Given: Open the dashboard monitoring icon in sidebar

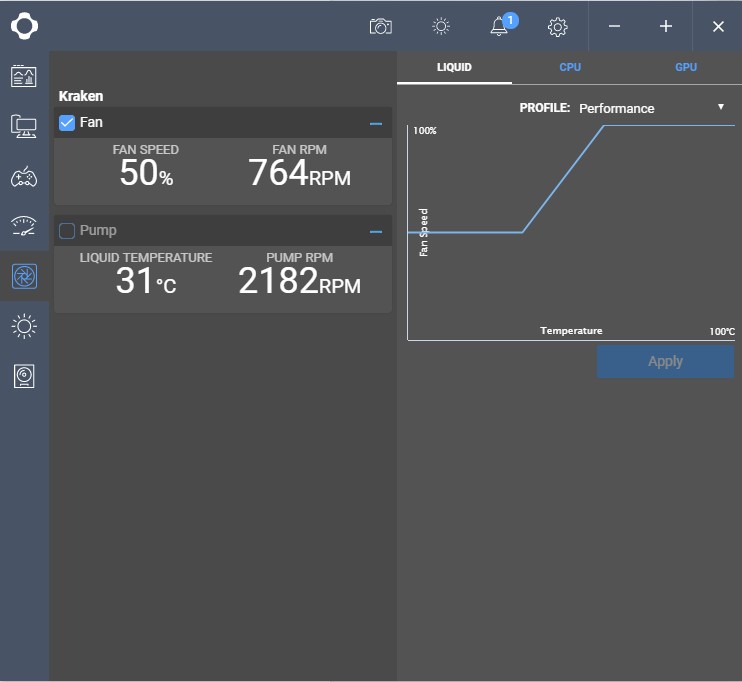Looking at the screenshot, I should (x=24, y=76).
